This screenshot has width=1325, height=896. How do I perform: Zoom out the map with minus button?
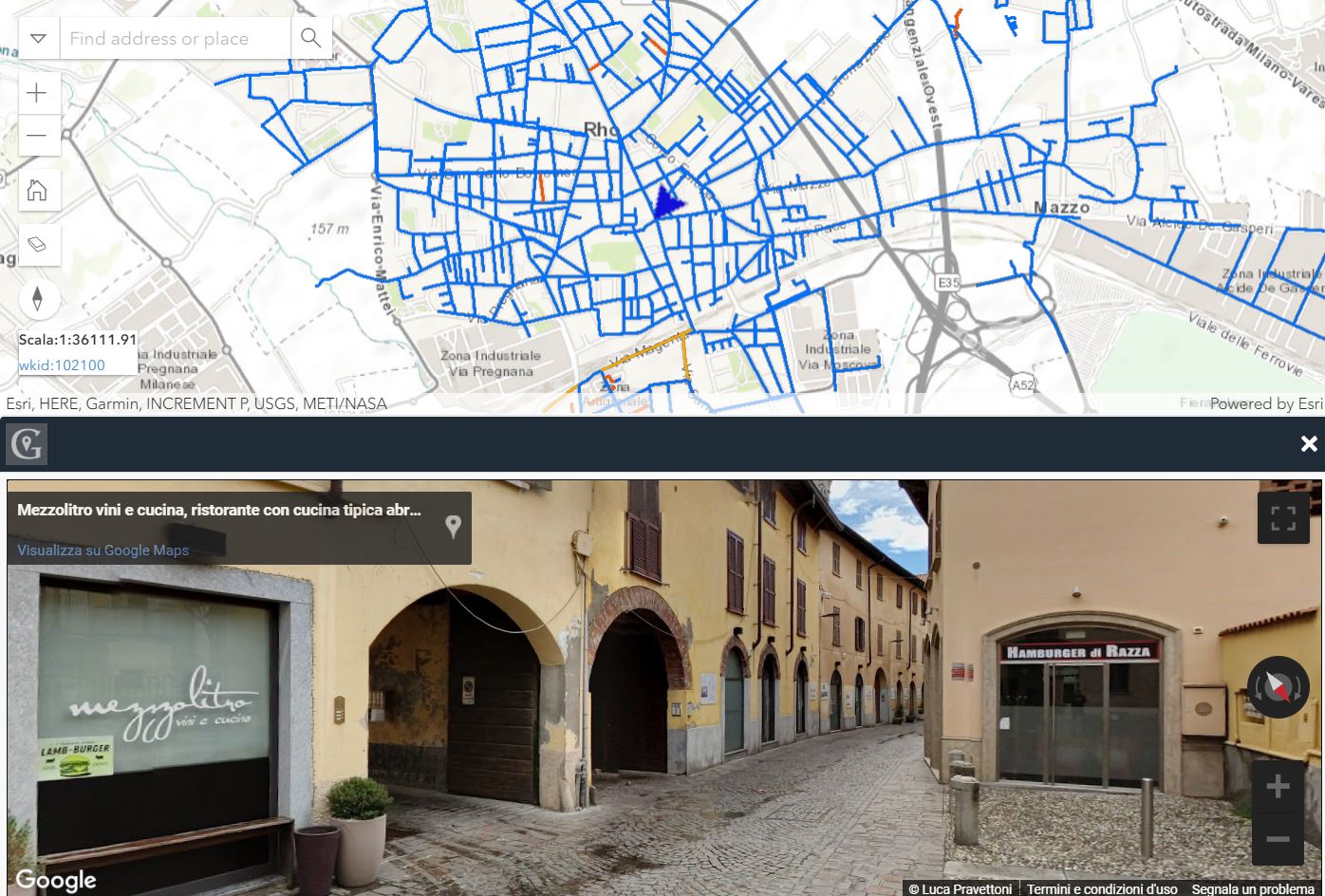click(x=37, y=135)
